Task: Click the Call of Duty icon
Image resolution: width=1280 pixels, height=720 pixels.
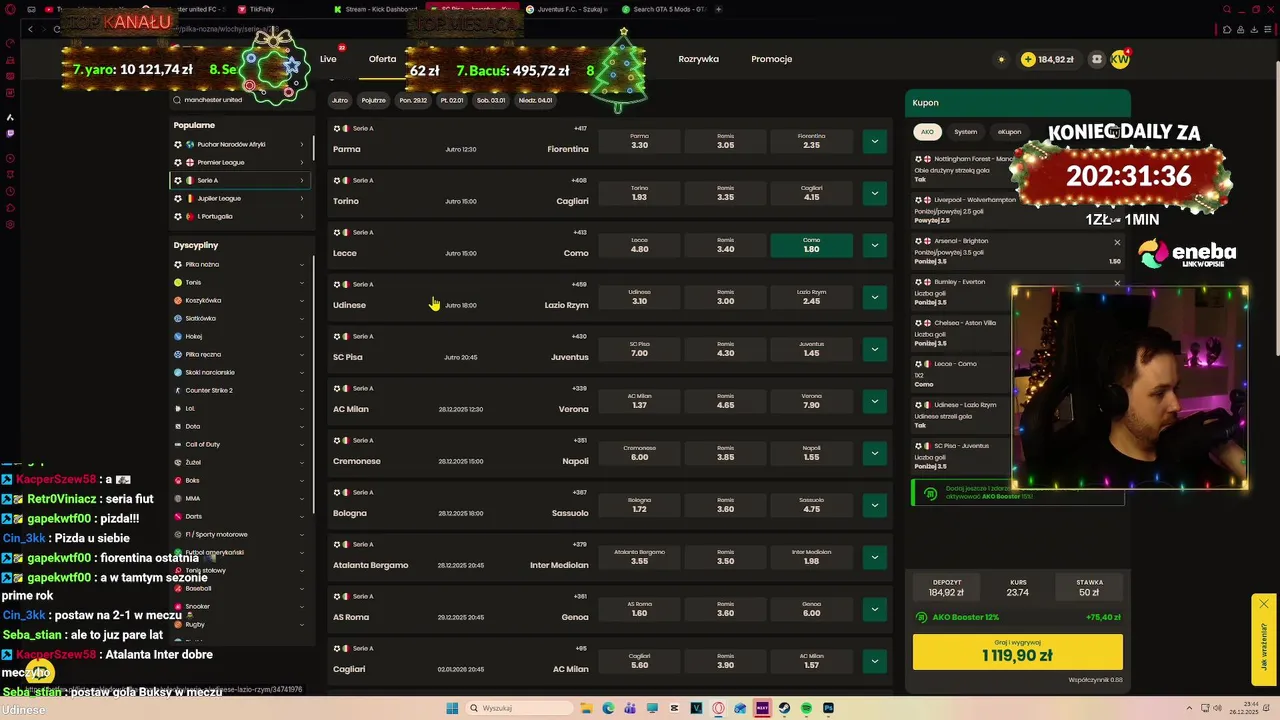Action: pos(178,444)
